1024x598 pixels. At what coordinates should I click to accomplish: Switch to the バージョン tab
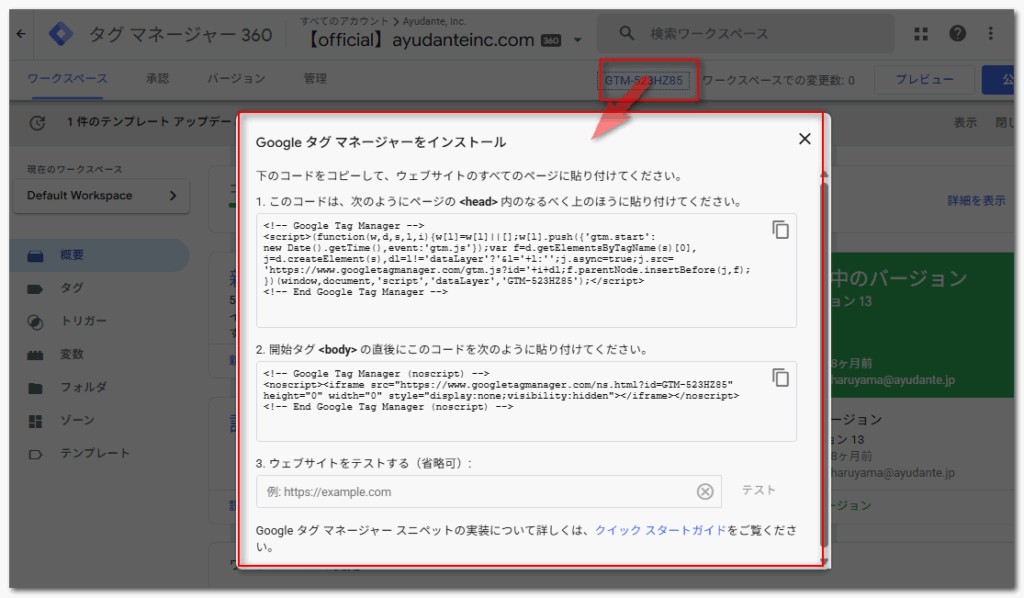[236, 78]
